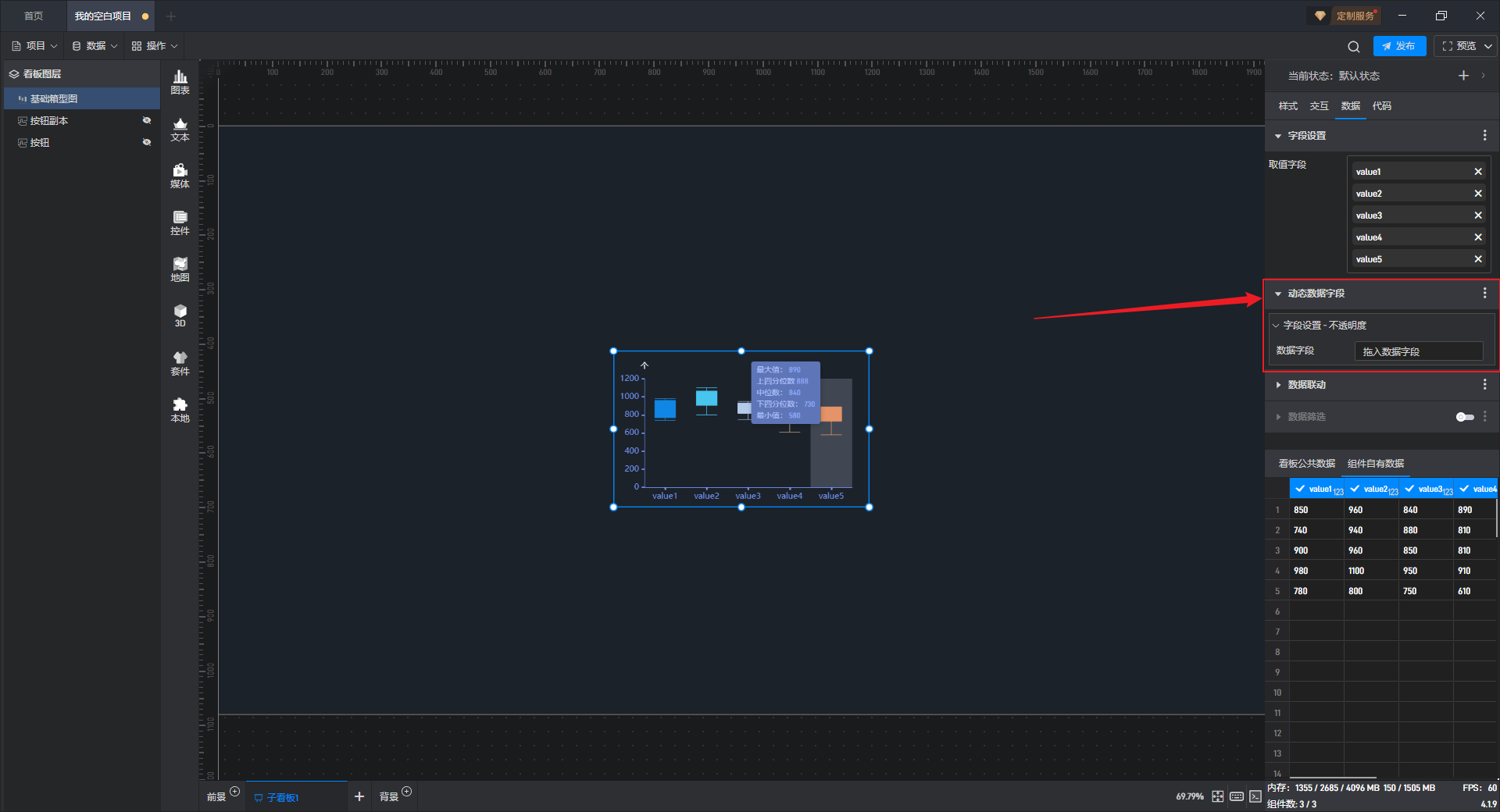Toggle the value4 column checkbox

[x=1464, y=489]
